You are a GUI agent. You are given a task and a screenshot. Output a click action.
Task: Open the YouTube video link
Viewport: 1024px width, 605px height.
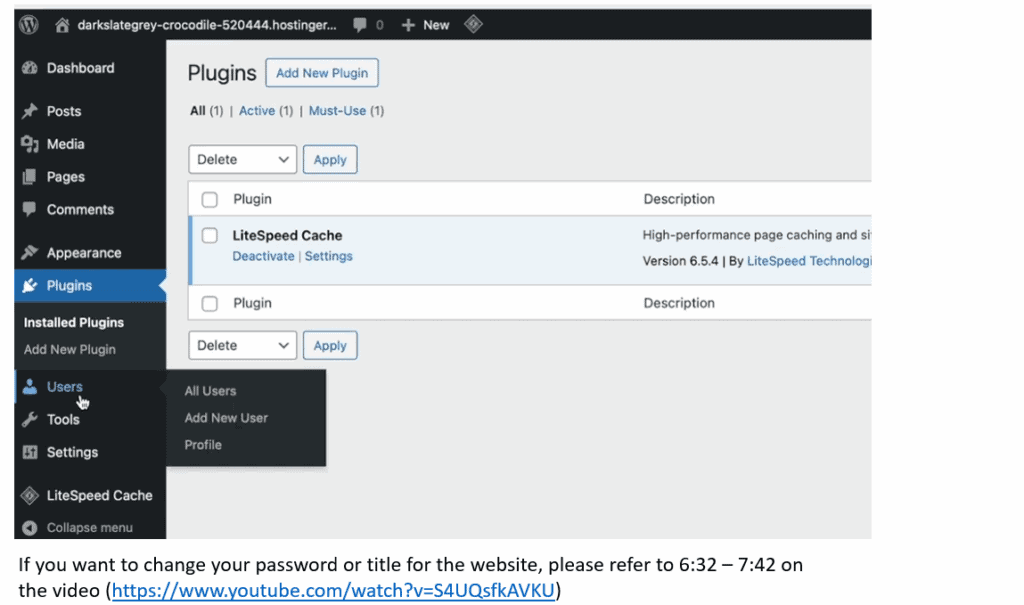point(333,590)
